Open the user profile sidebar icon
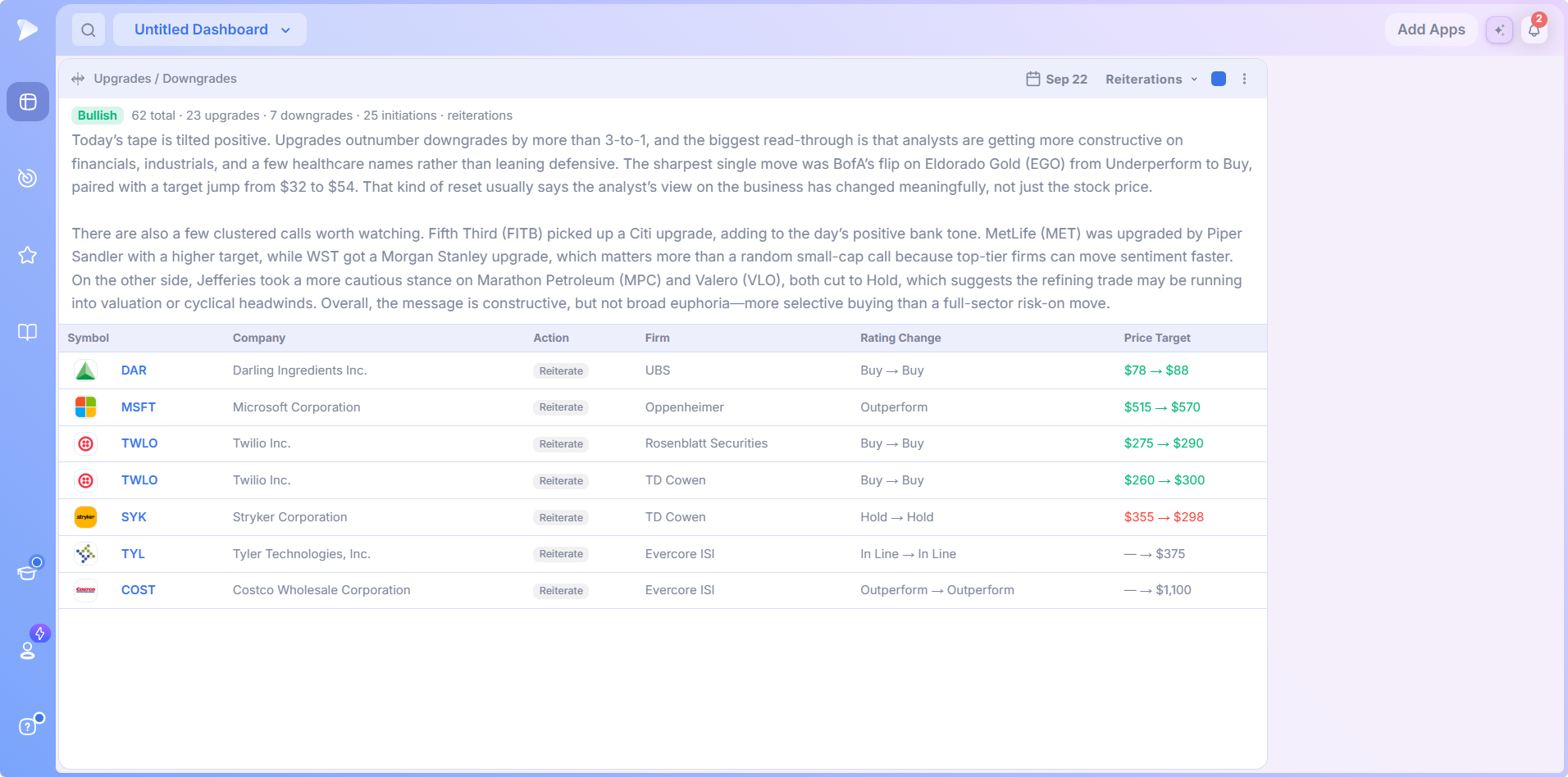Image resolution: width=1568 pixels, height=777 pixels. pos(28,650)
